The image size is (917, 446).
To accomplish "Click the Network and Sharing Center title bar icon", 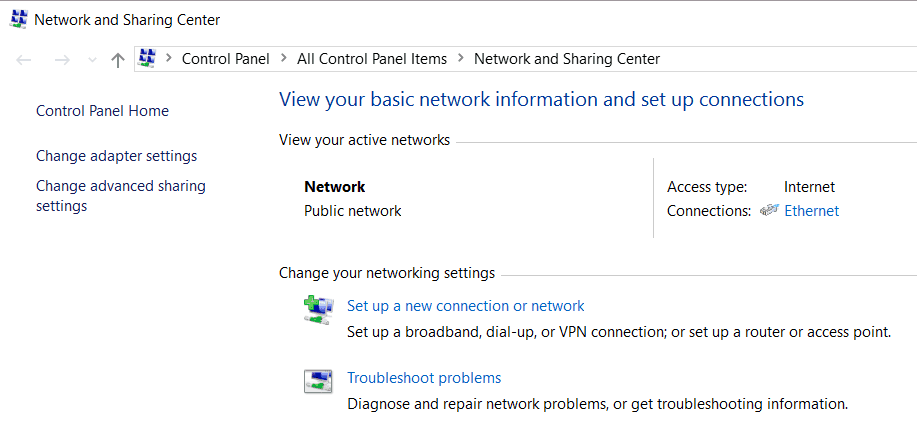I will tap(19, 19).
